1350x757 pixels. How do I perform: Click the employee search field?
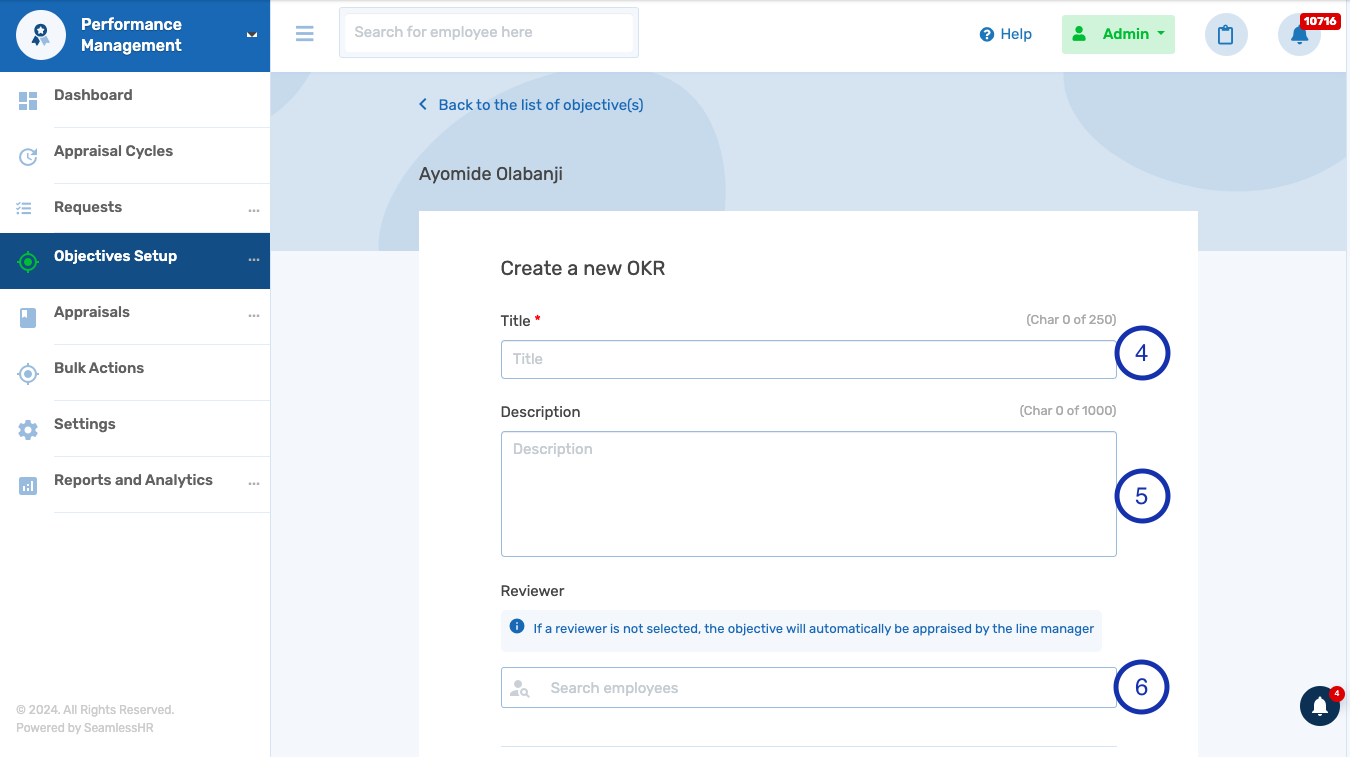click(489, 33)
